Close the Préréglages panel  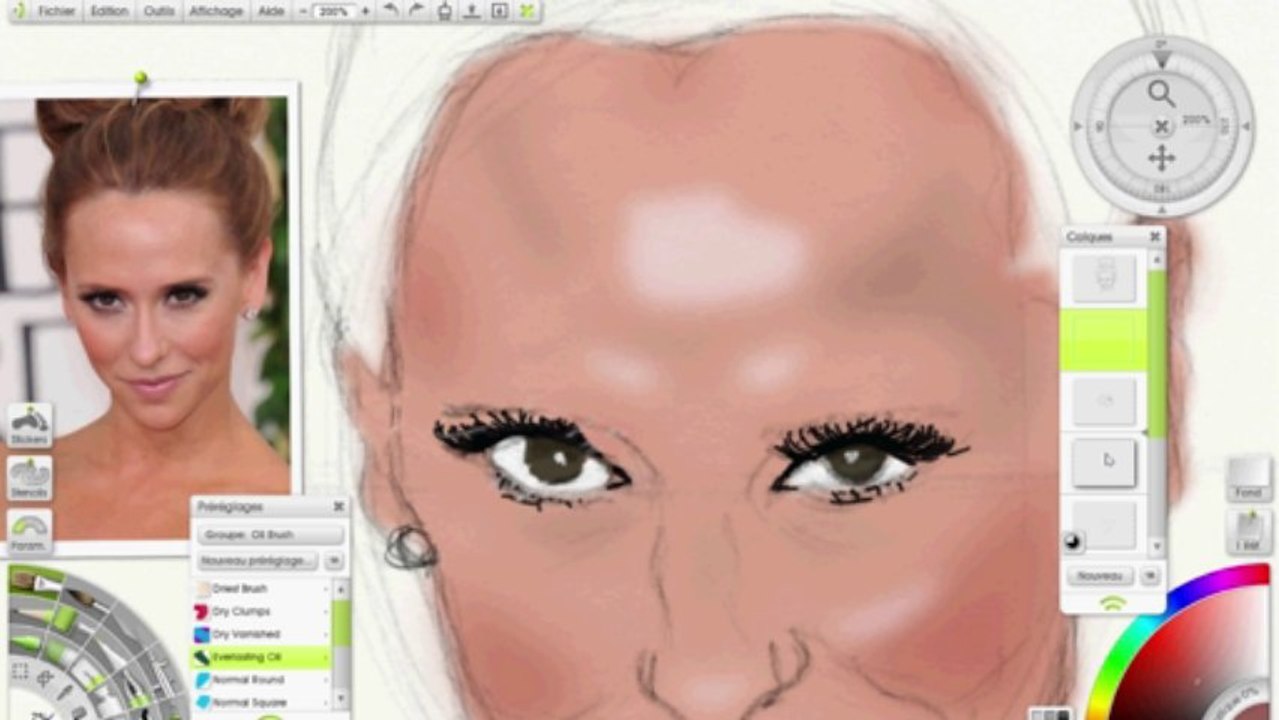[x=339, y=507]
